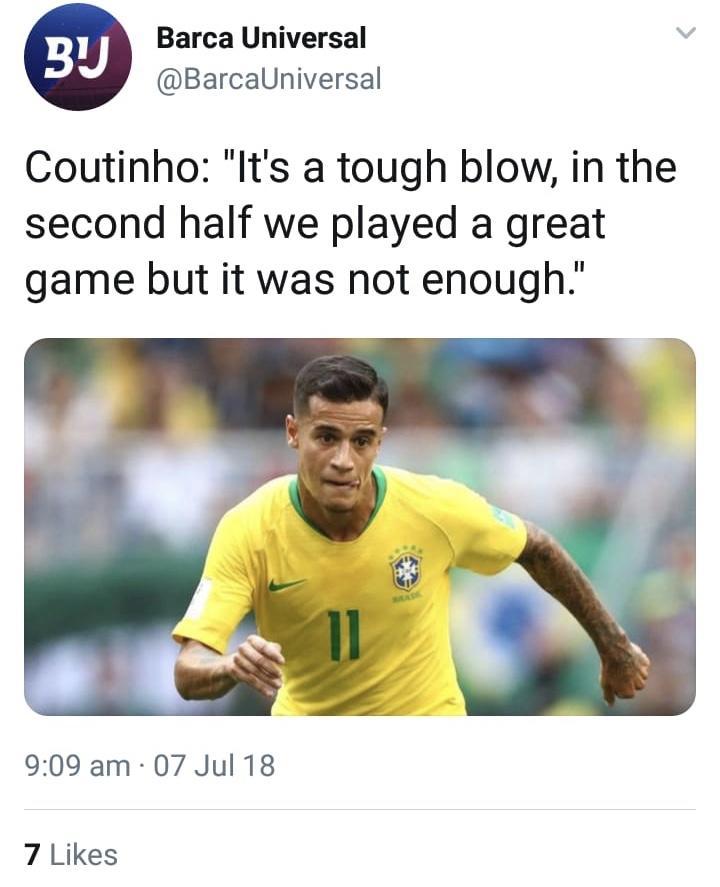Select the 9:09 am timestamp
The height and width of the screenshot is (887, 720).
tap(77, 765)
